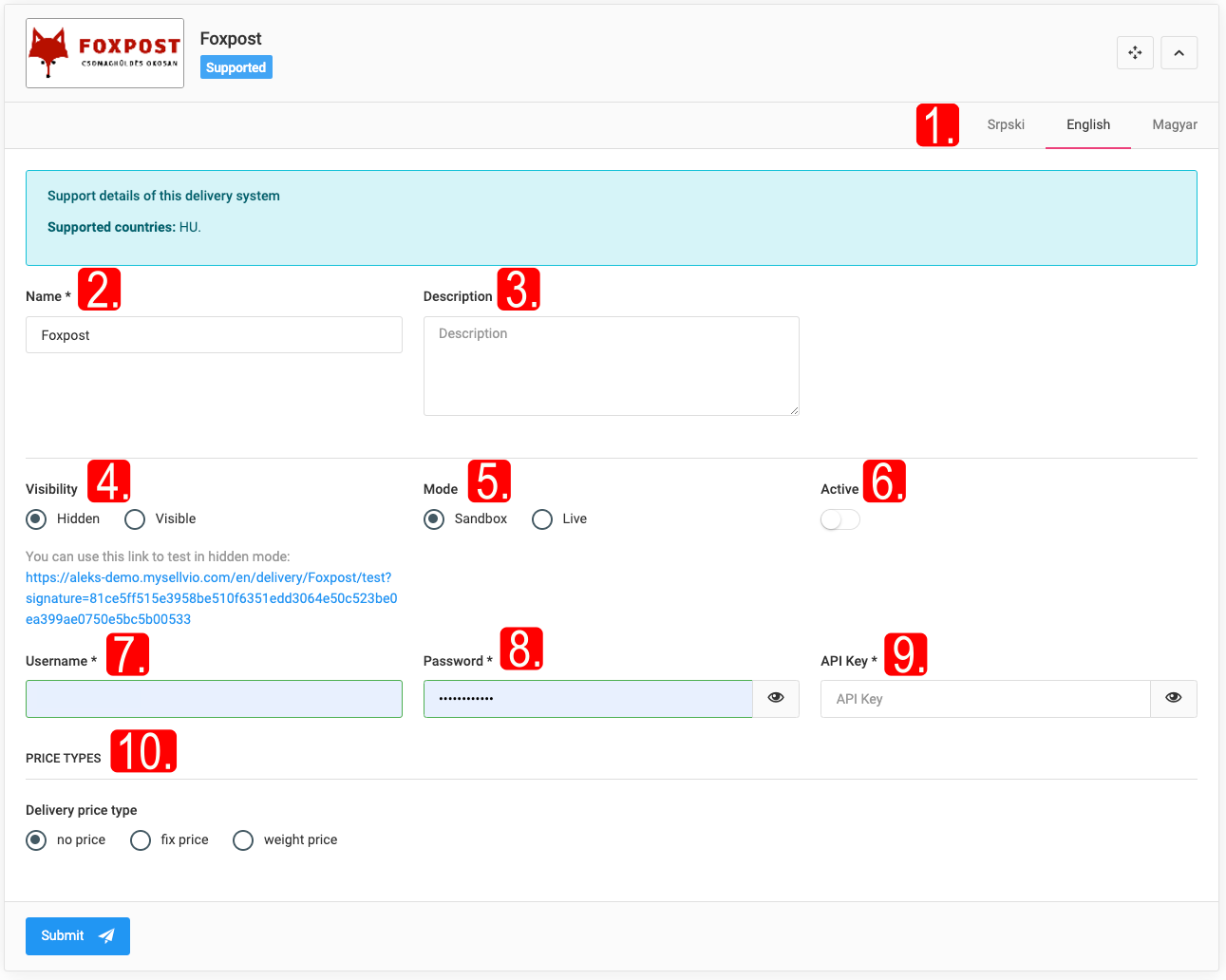Image resolution: width=1226 pixels, height=980 pixels.
Task: Open the hidden mode test link
Action: (x=211, y=598)
